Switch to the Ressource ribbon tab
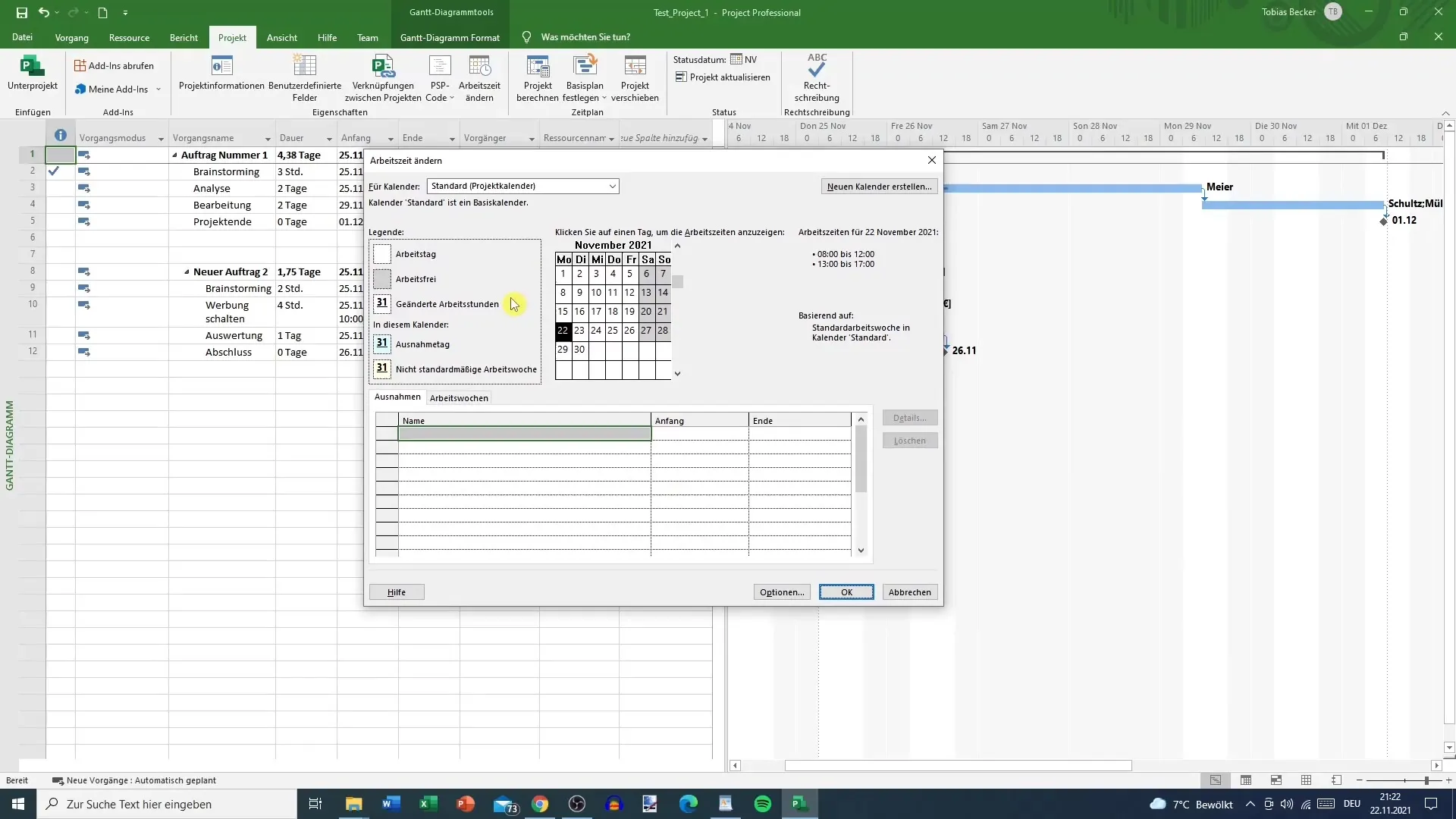The image size is (1456, 819). tap(129, 37)
